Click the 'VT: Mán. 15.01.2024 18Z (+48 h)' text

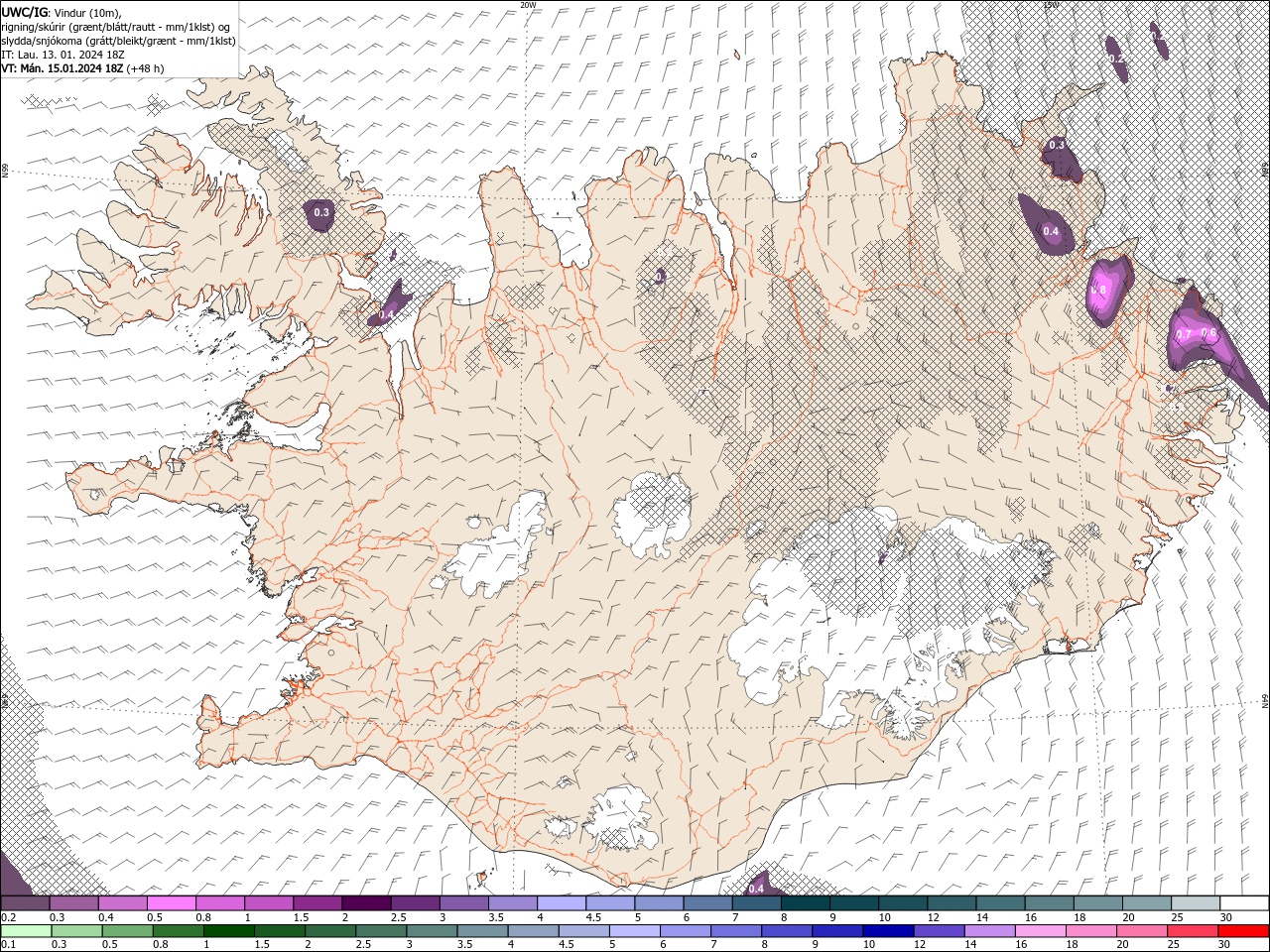[82, 68]
